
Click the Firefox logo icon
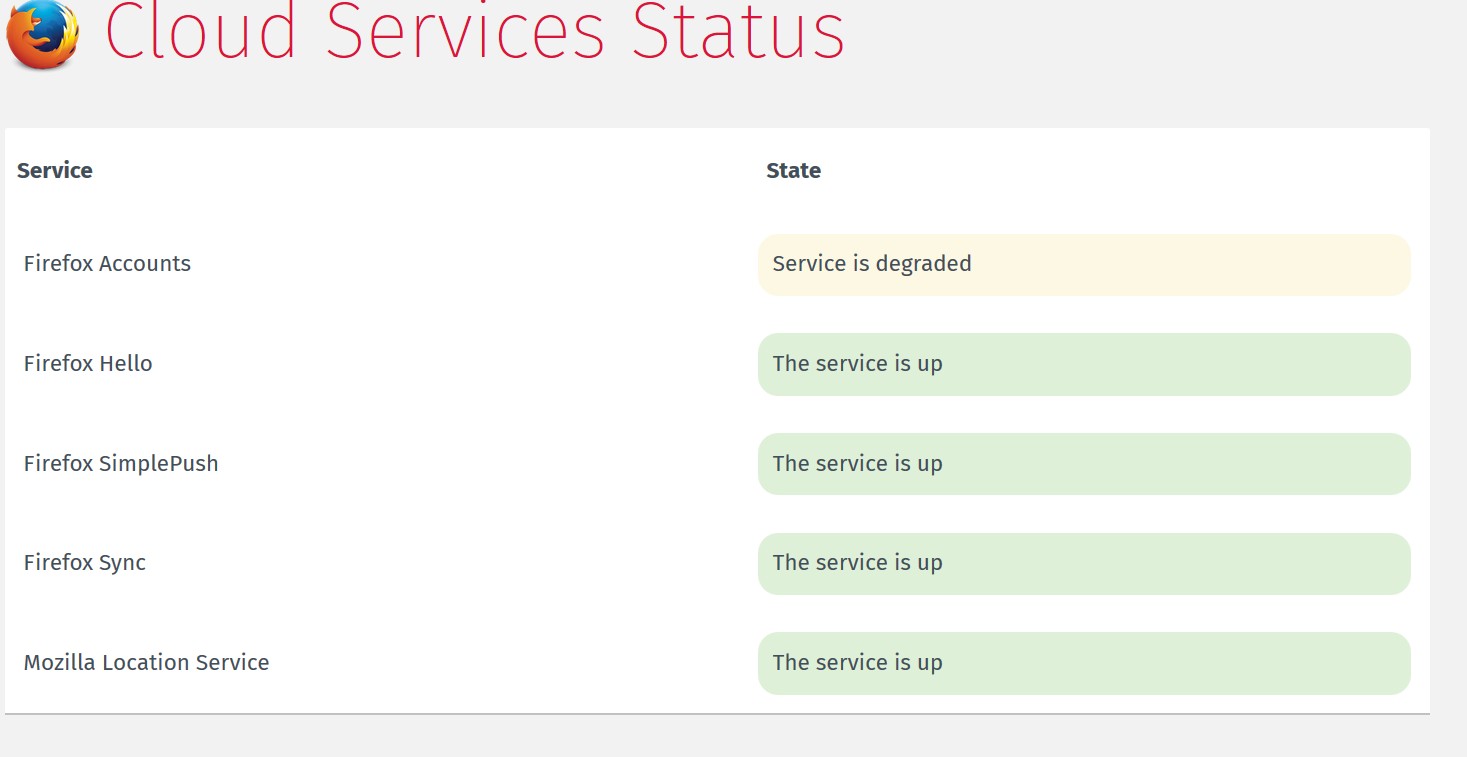pos(42,35)
